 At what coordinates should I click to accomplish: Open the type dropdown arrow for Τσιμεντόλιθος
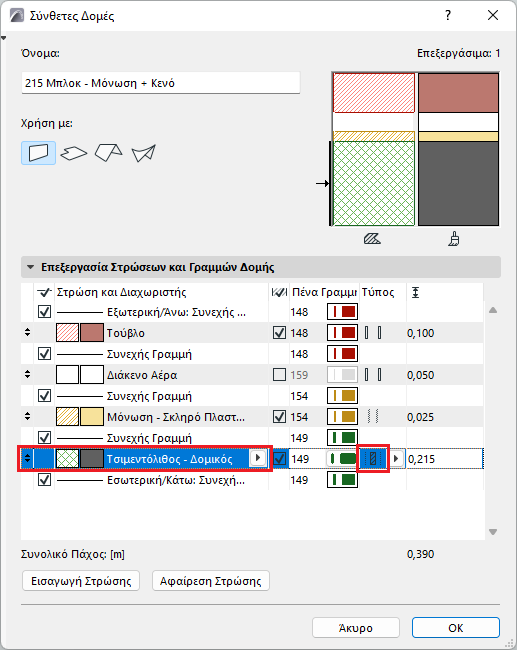[x=396, y=459]
